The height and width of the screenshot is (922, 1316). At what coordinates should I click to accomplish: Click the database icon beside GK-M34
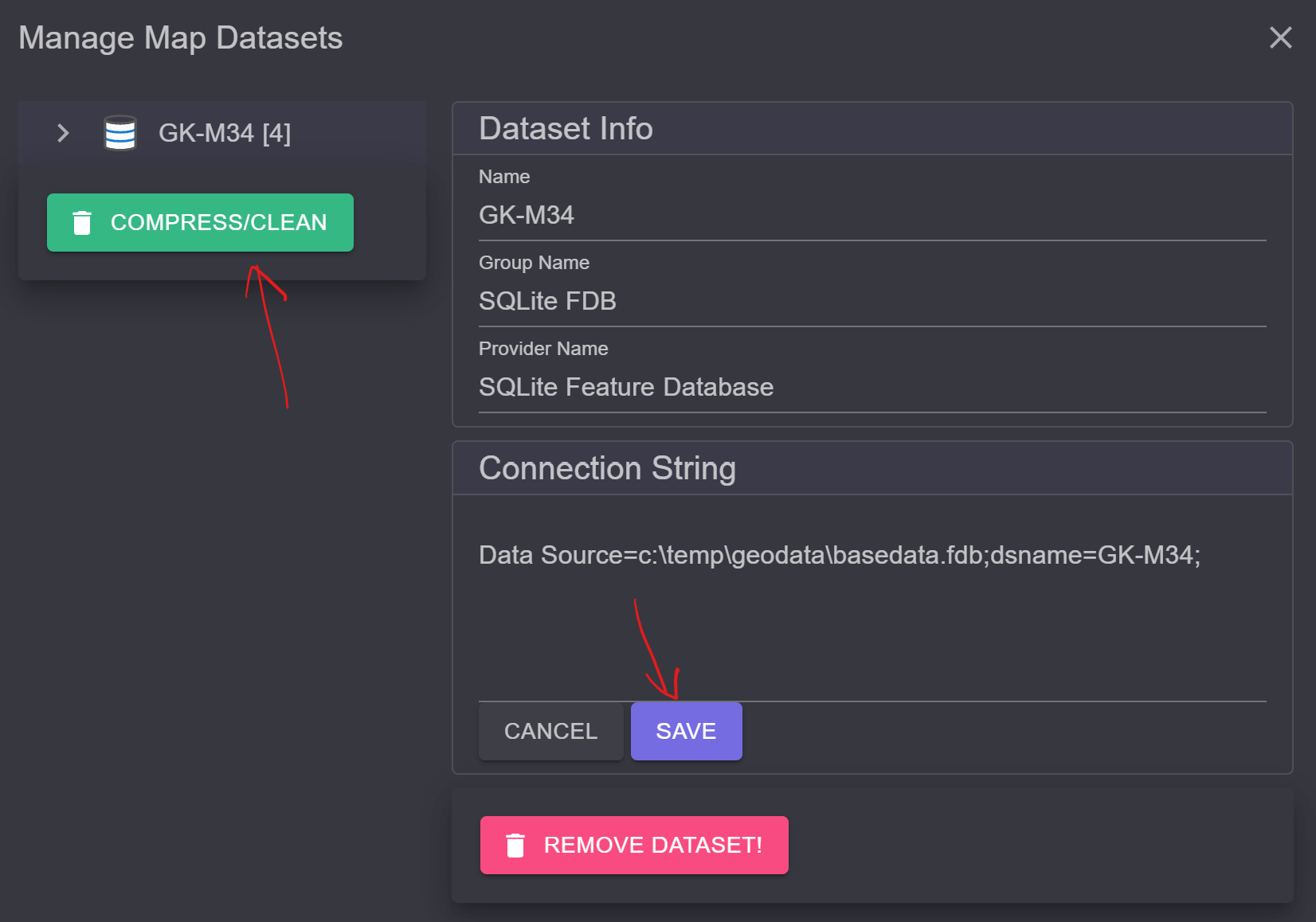120,133
